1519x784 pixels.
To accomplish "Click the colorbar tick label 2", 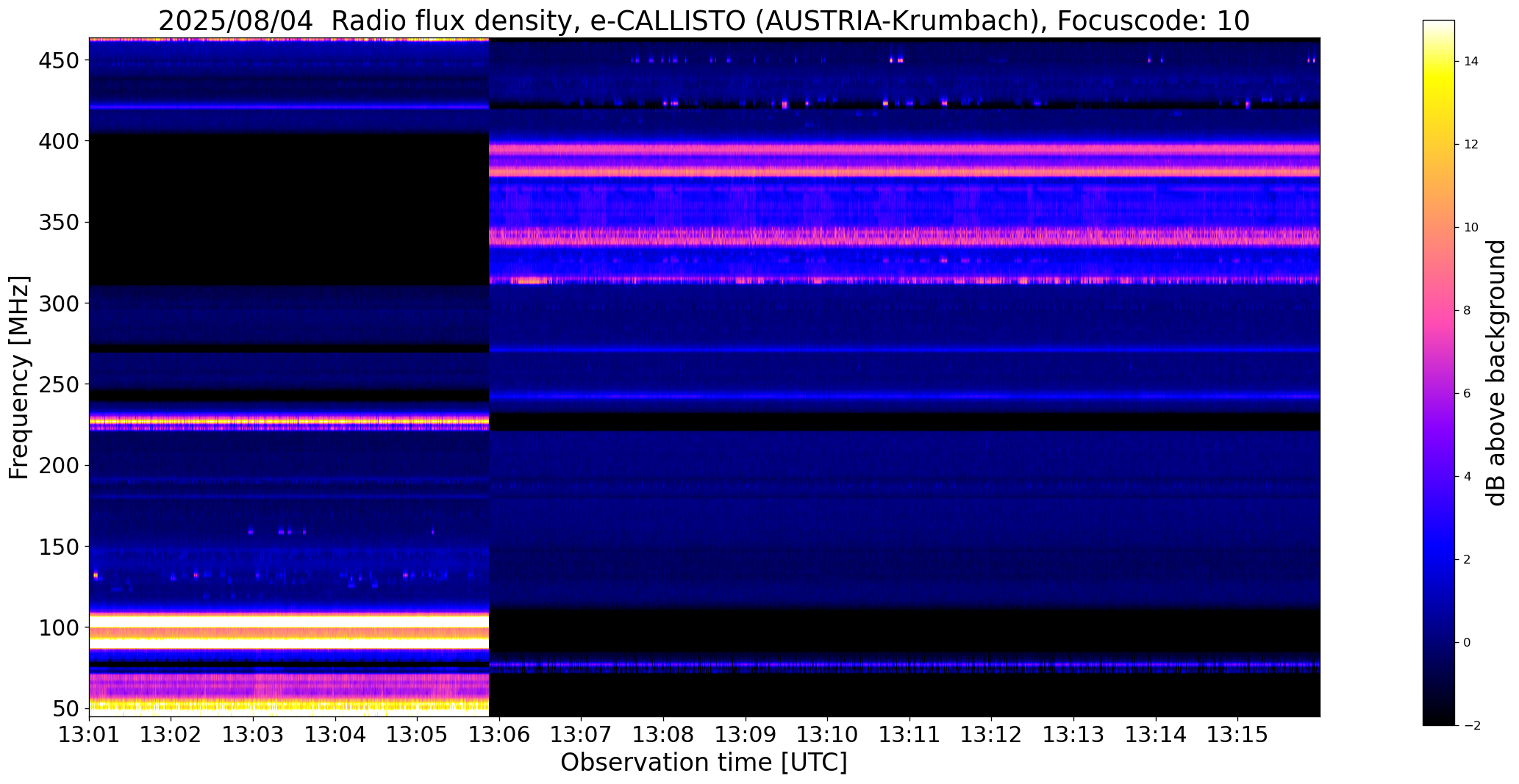I will tap(1468, 560).
